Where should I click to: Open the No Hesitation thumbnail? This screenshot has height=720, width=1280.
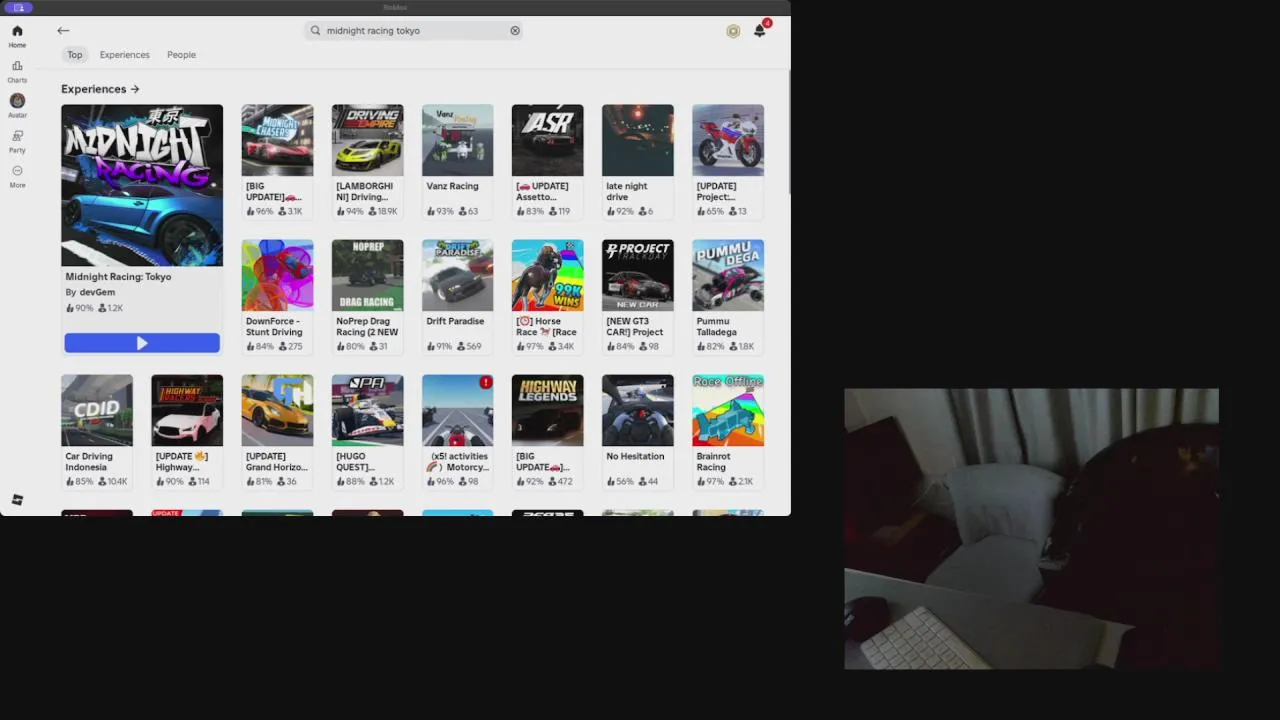click(x=638, y=410)
